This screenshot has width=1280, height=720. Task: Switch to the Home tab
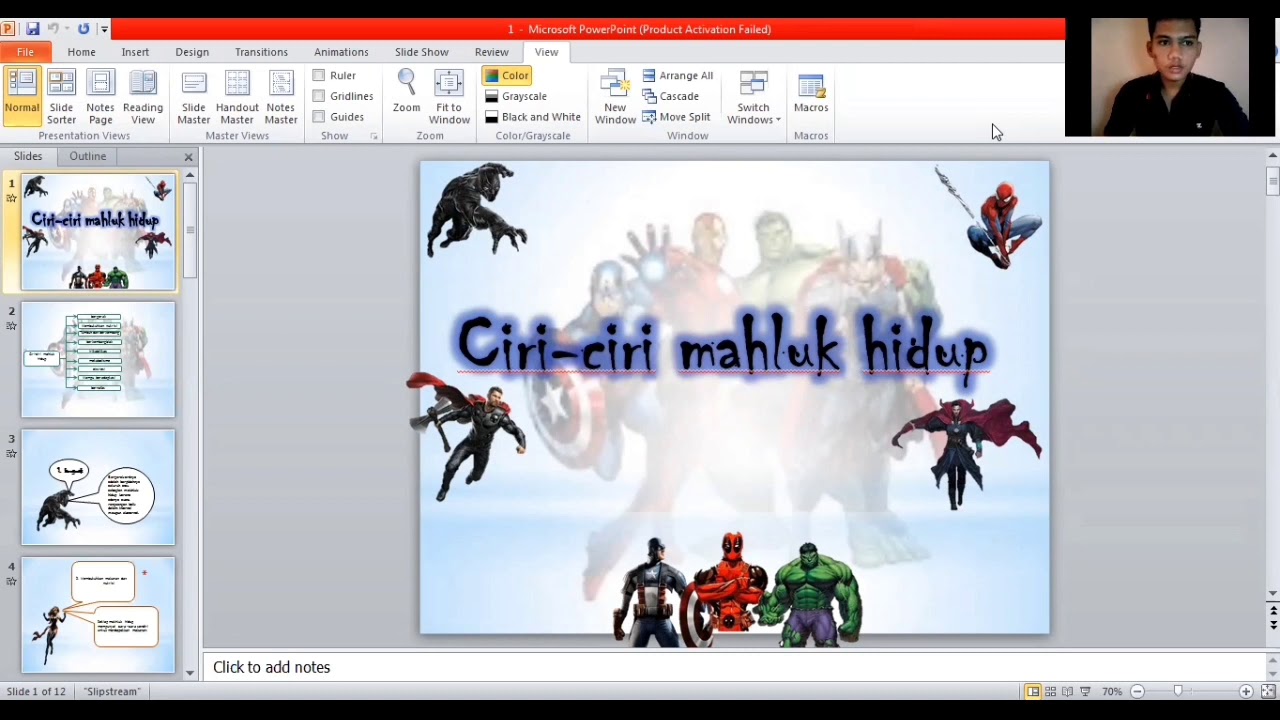tap(82, 52)
